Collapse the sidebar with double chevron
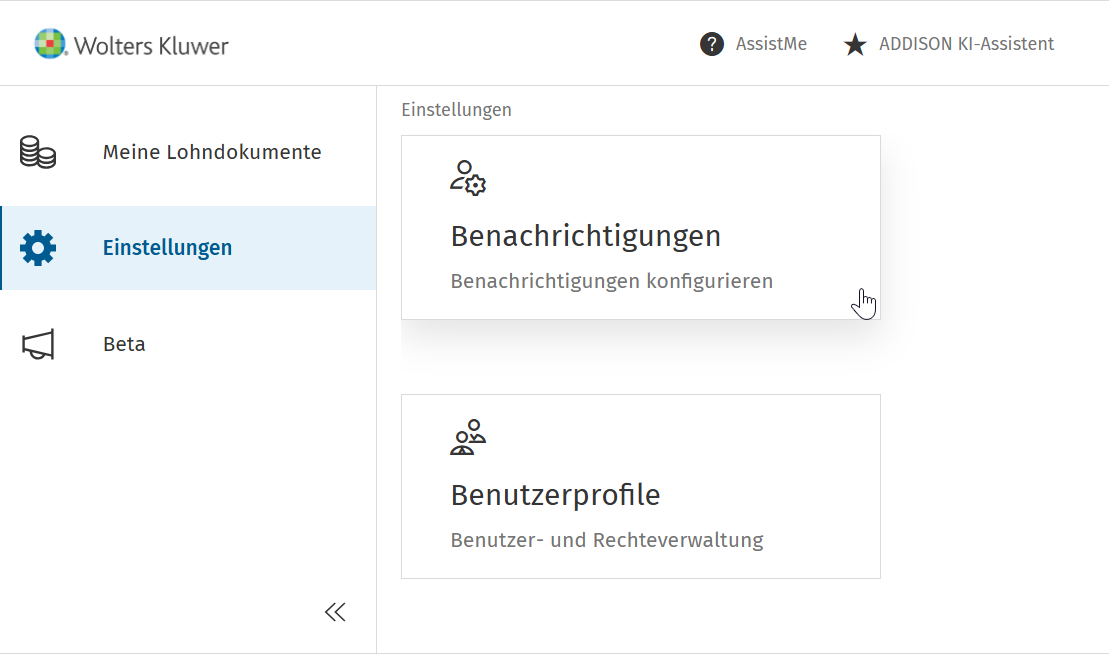This screenshot has height=658, width=1109. [x=335, y=612]
